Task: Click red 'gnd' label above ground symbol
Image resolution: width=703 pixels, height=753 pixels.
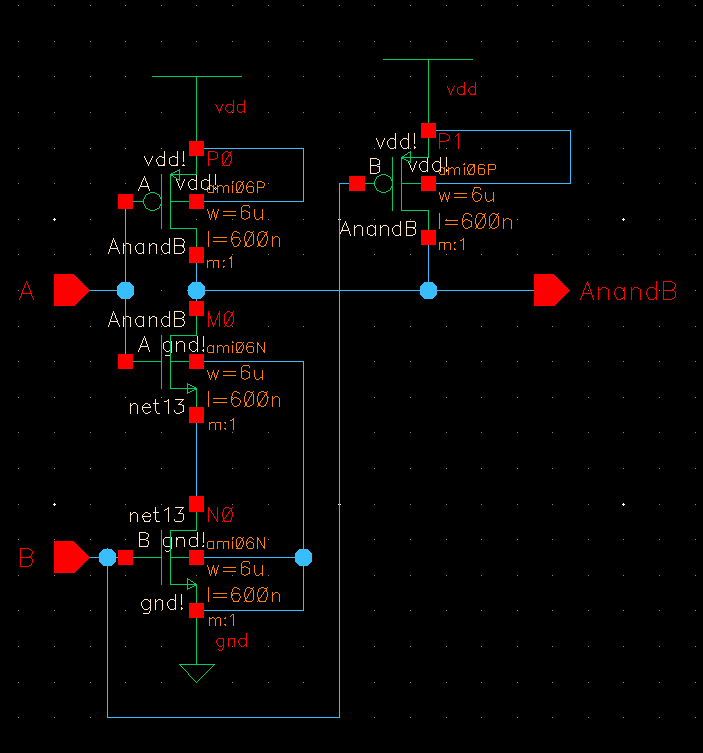Action: 232,642
